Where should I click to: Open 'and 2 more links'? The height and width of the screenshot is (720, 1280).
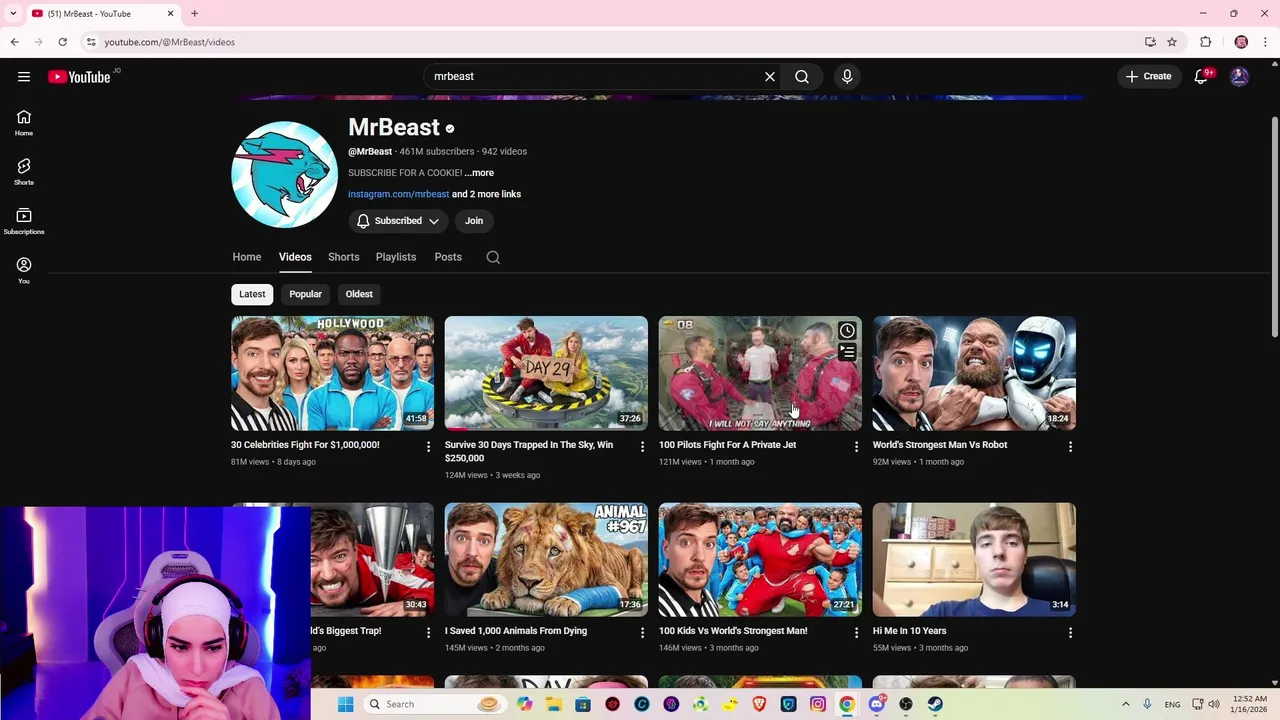(x=486, y=194)
